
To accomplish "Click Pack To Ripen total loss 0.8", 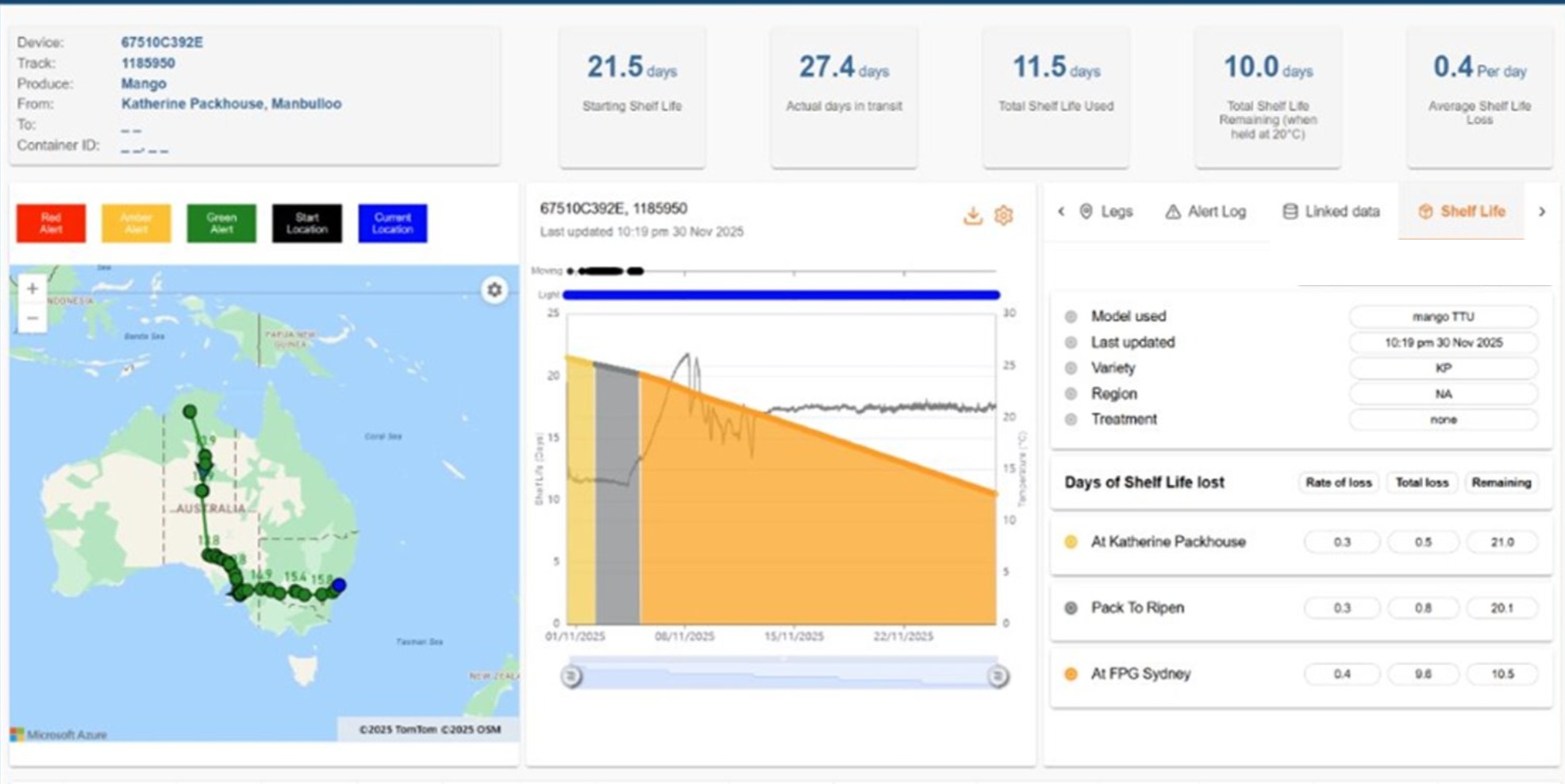I will (1422, 608).
